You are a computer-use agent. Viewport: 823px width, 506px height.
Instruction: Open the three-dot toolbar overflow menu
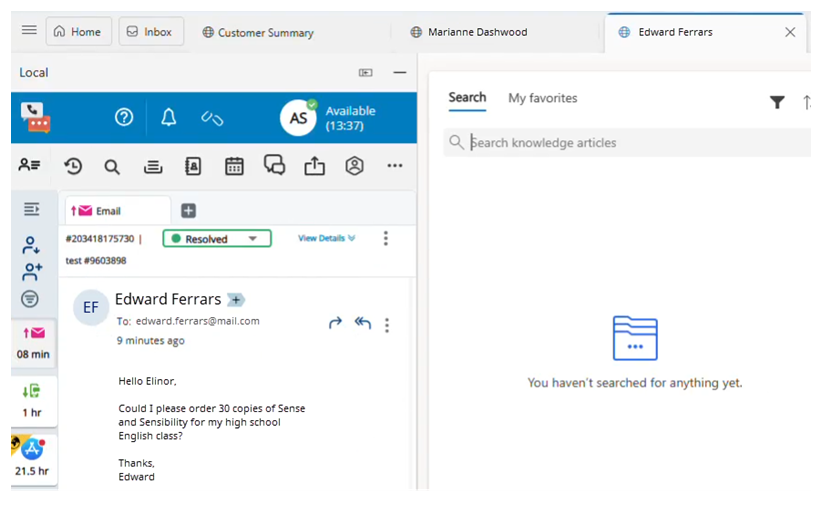395,166
